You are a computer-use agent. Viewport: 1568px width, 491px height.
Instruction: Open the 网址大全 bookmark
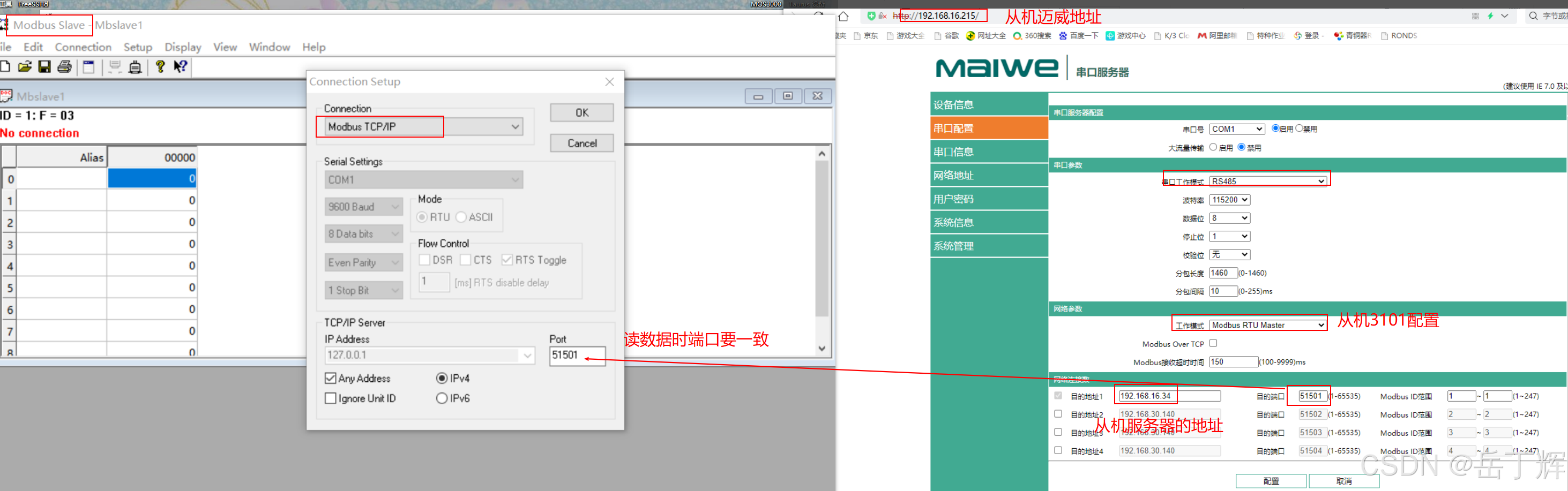(985, 36)
